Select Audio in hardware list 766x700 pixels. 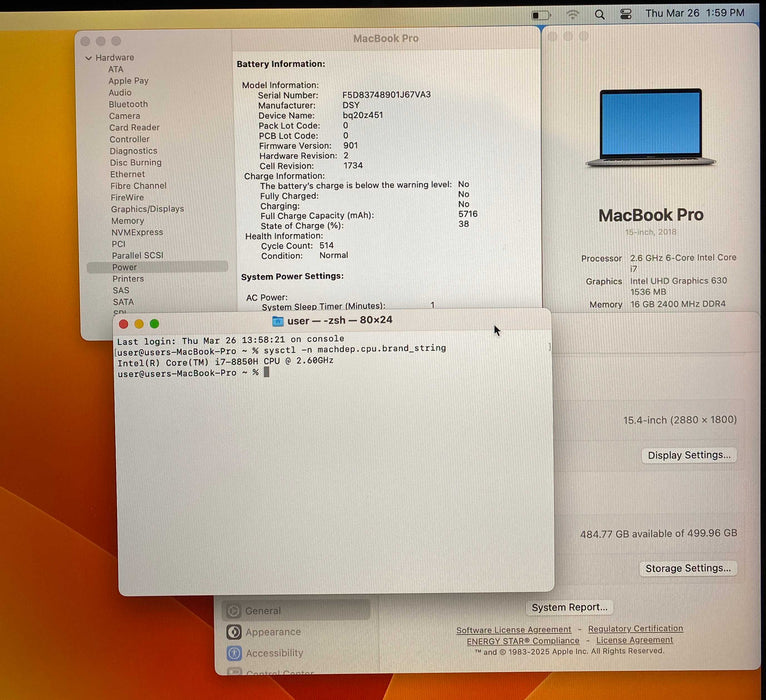coord(120,92)
